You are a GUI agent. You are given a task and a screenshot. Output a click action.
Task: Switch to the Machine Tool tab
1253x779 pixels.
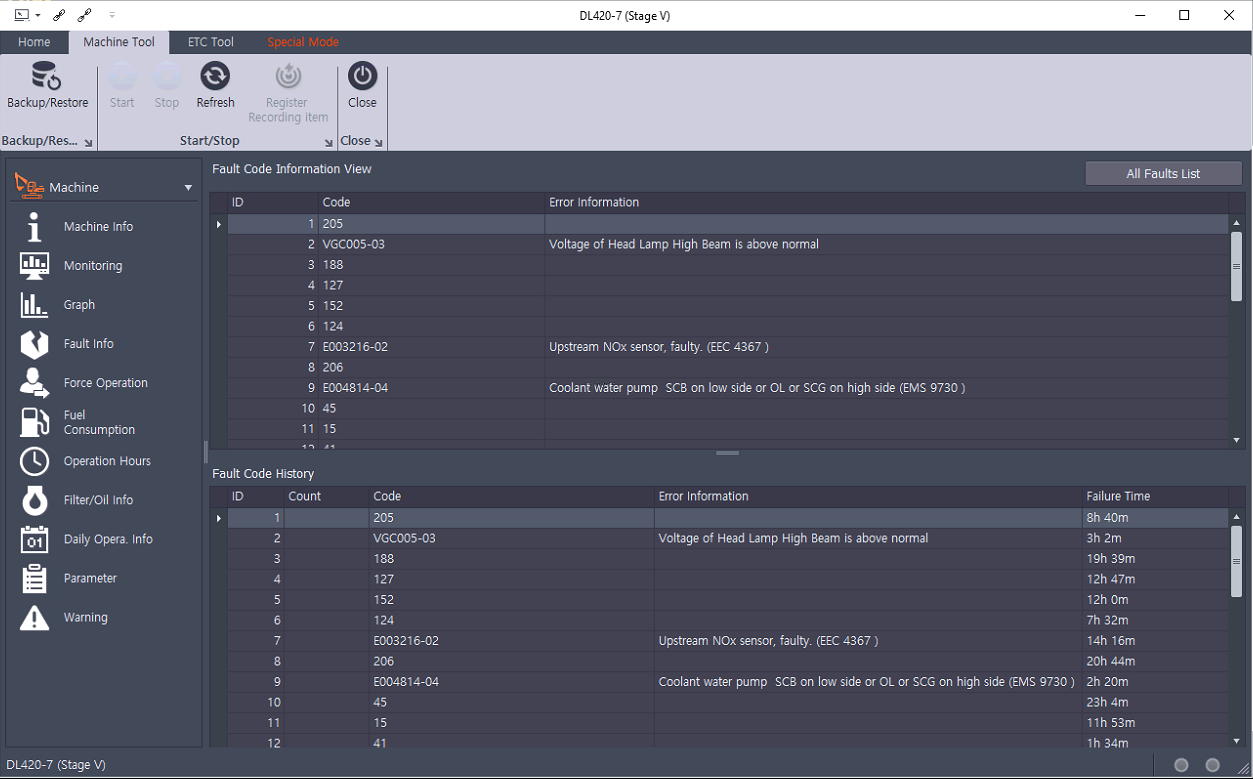pos(119,42)
